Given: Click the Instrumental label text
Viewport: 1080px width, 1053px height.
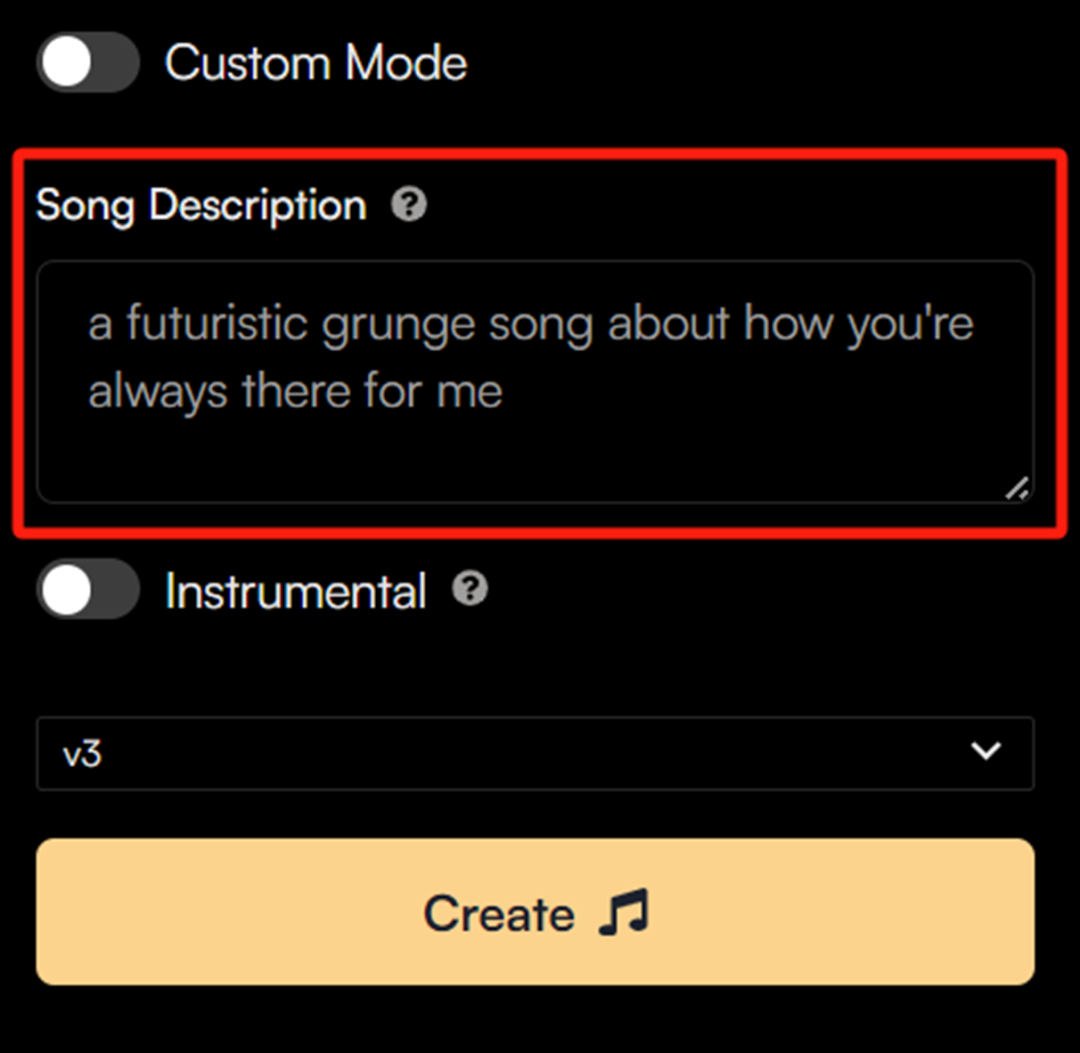Looking at the screenshot, I should 296,591.
